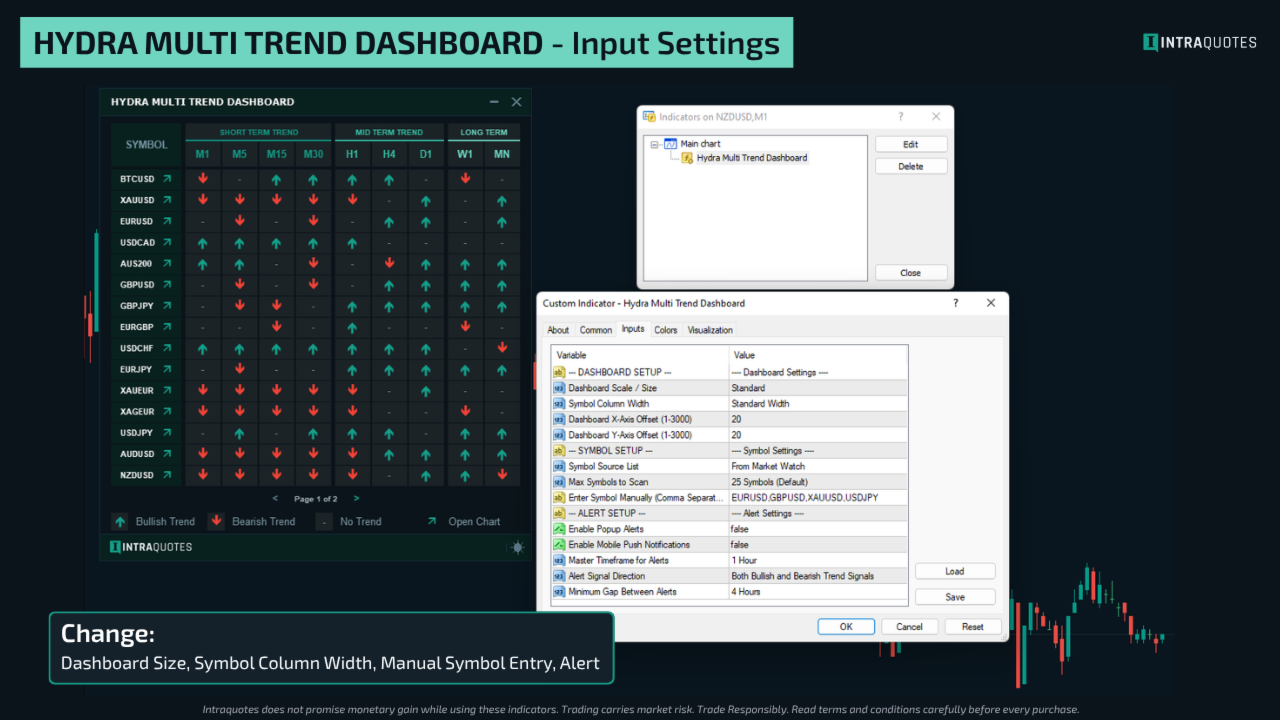
Task: Collapse the Main chart tree node
Action: [654, 144]
